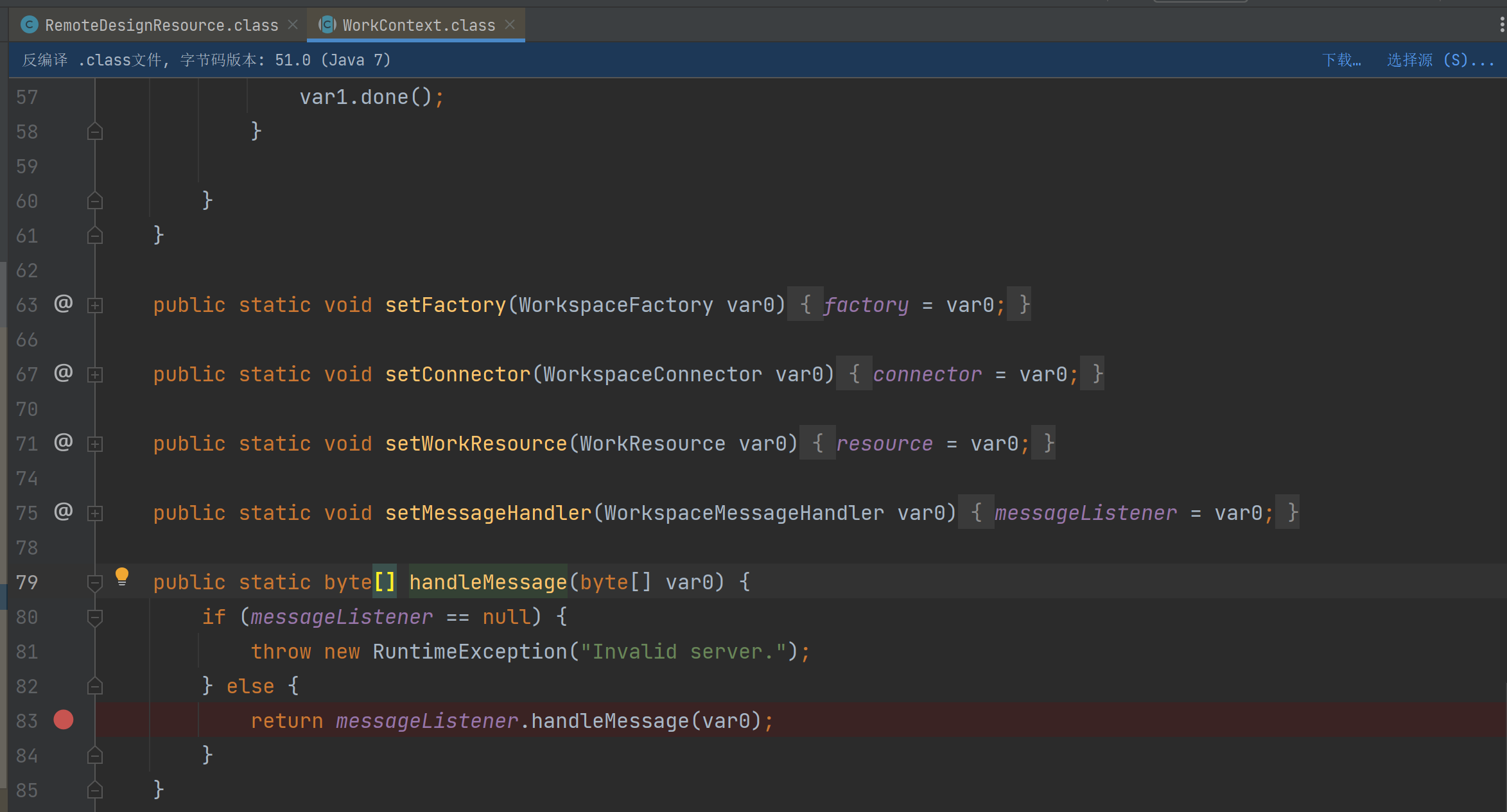Expand the folded setMessageHandler method
1507x812 pixels.
(95, 514)
